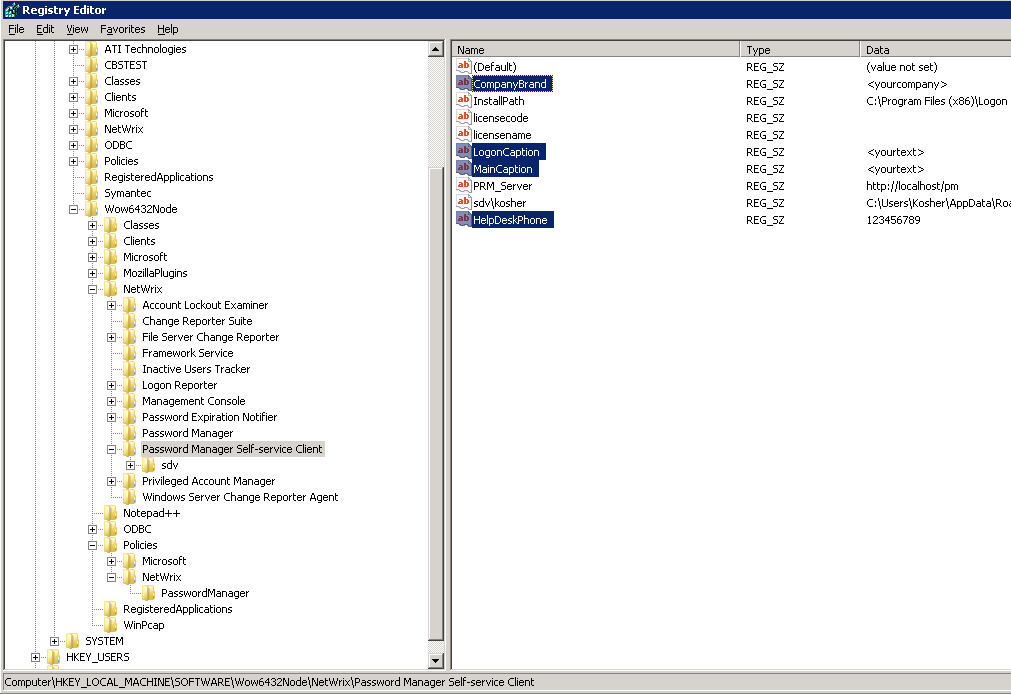Click the Registry Editor title bar icon

(x=11, y=9)
